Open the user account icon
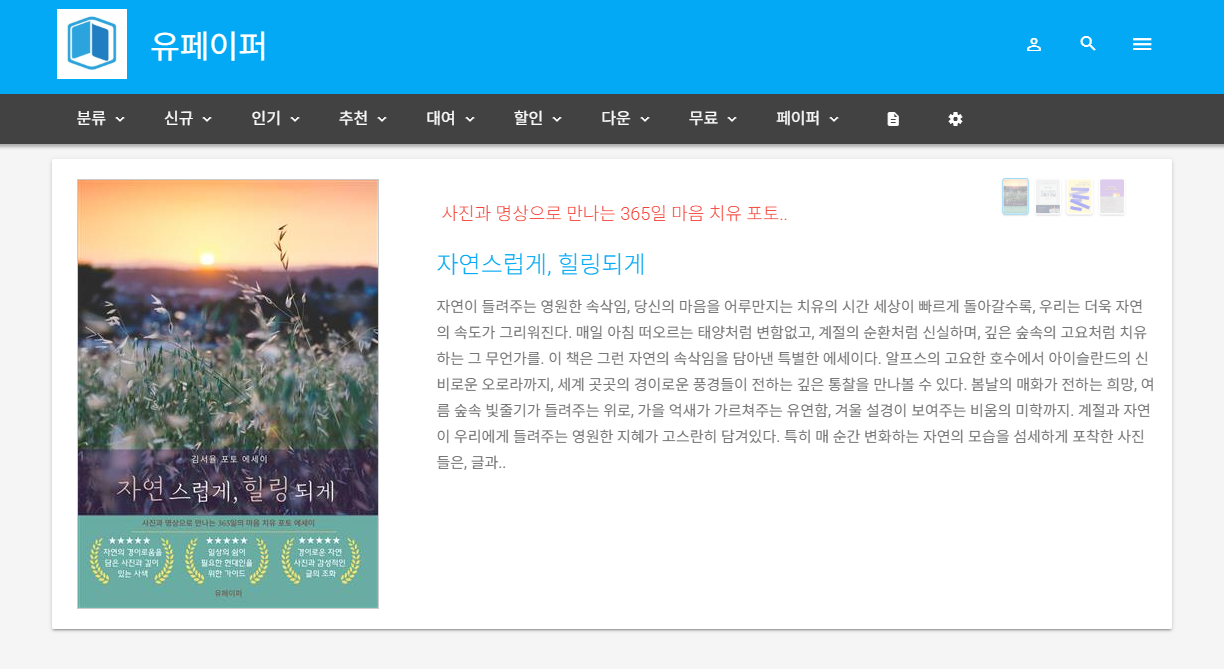The width and height of the screenshot is (1224, 669). click(x=1034, y=44)
